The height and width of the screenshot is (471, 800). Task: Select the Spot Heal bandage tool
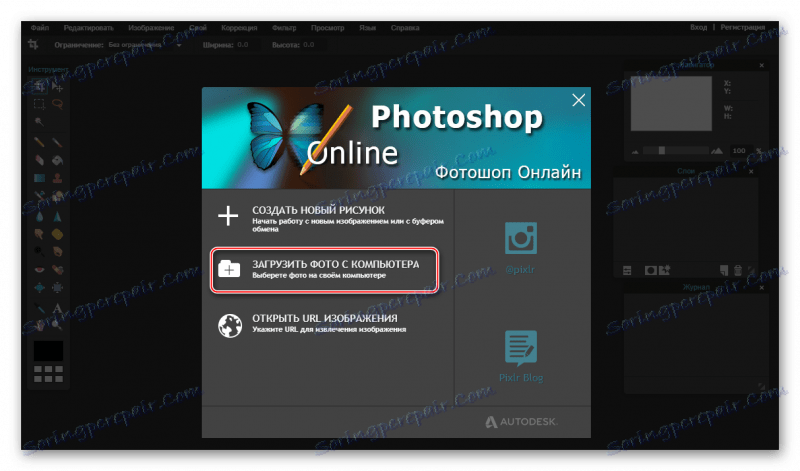57,269
